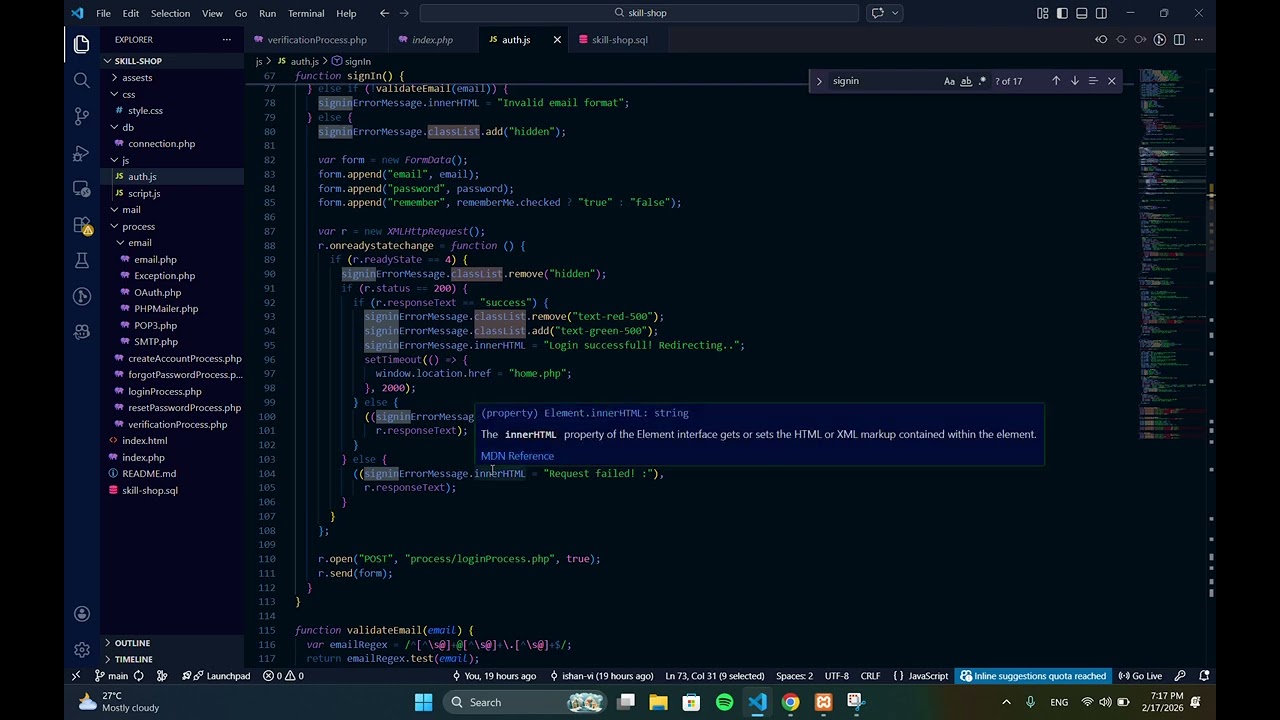Image resolution: width=1280 pixels, height=720 pixels.
Task: Switch to the skill-shop.sql tab
Action: 619,40
